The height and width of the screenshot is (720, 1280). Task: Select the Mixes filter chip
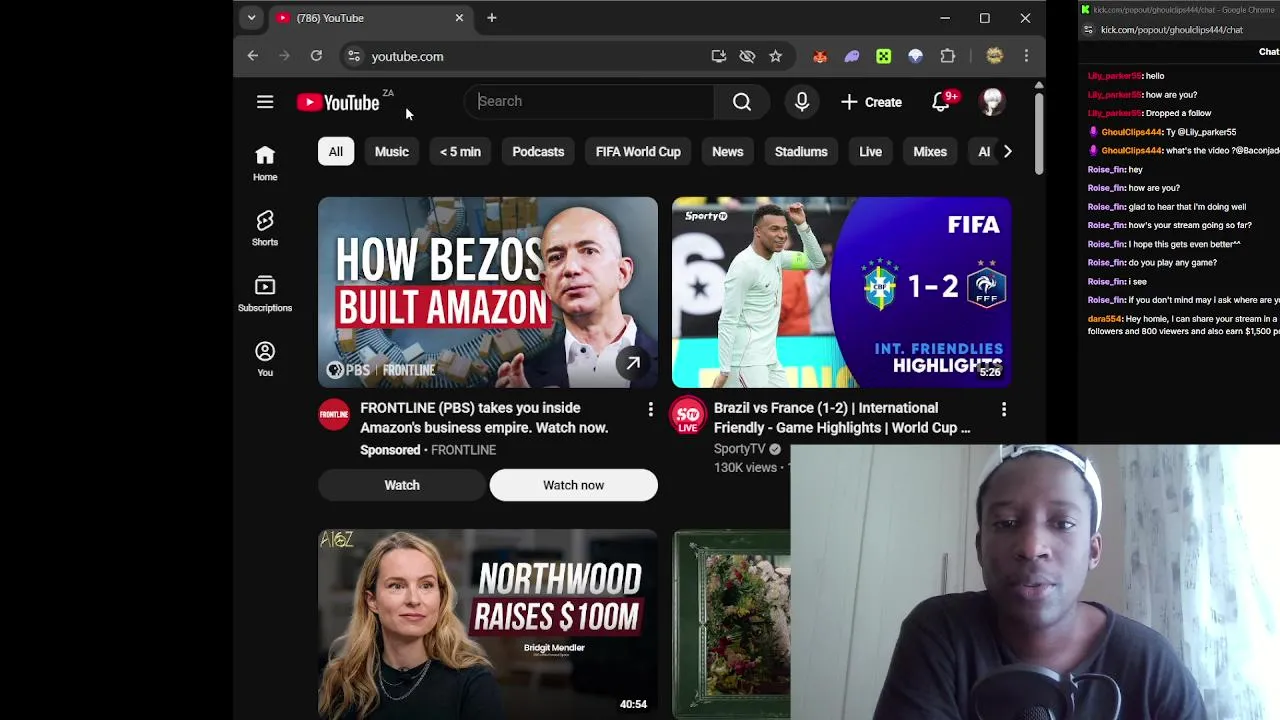point(930,152)
